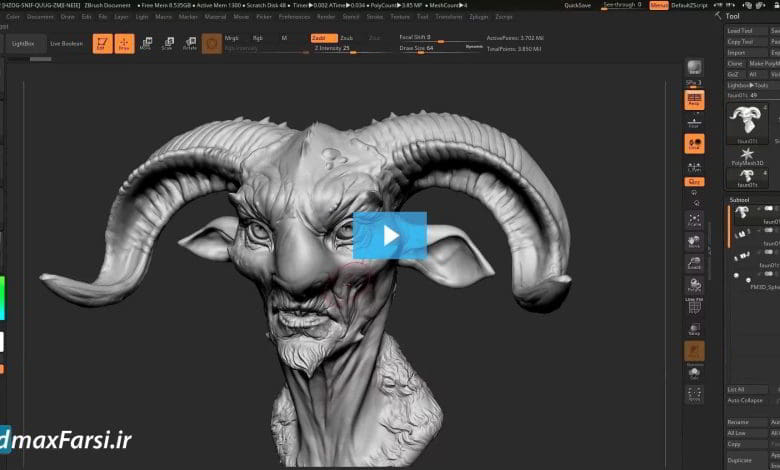Toggle Perspective view icon

click(694, 99)
